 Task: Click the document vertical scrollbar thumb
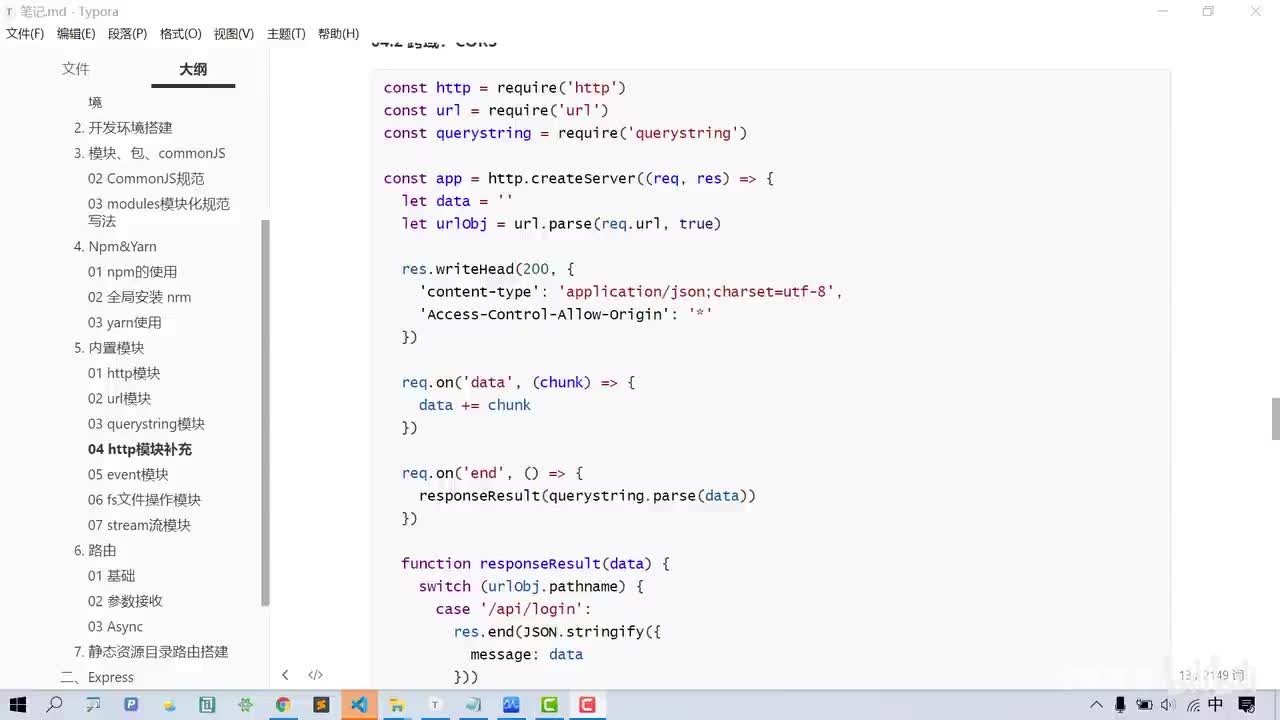point(1275,418)
